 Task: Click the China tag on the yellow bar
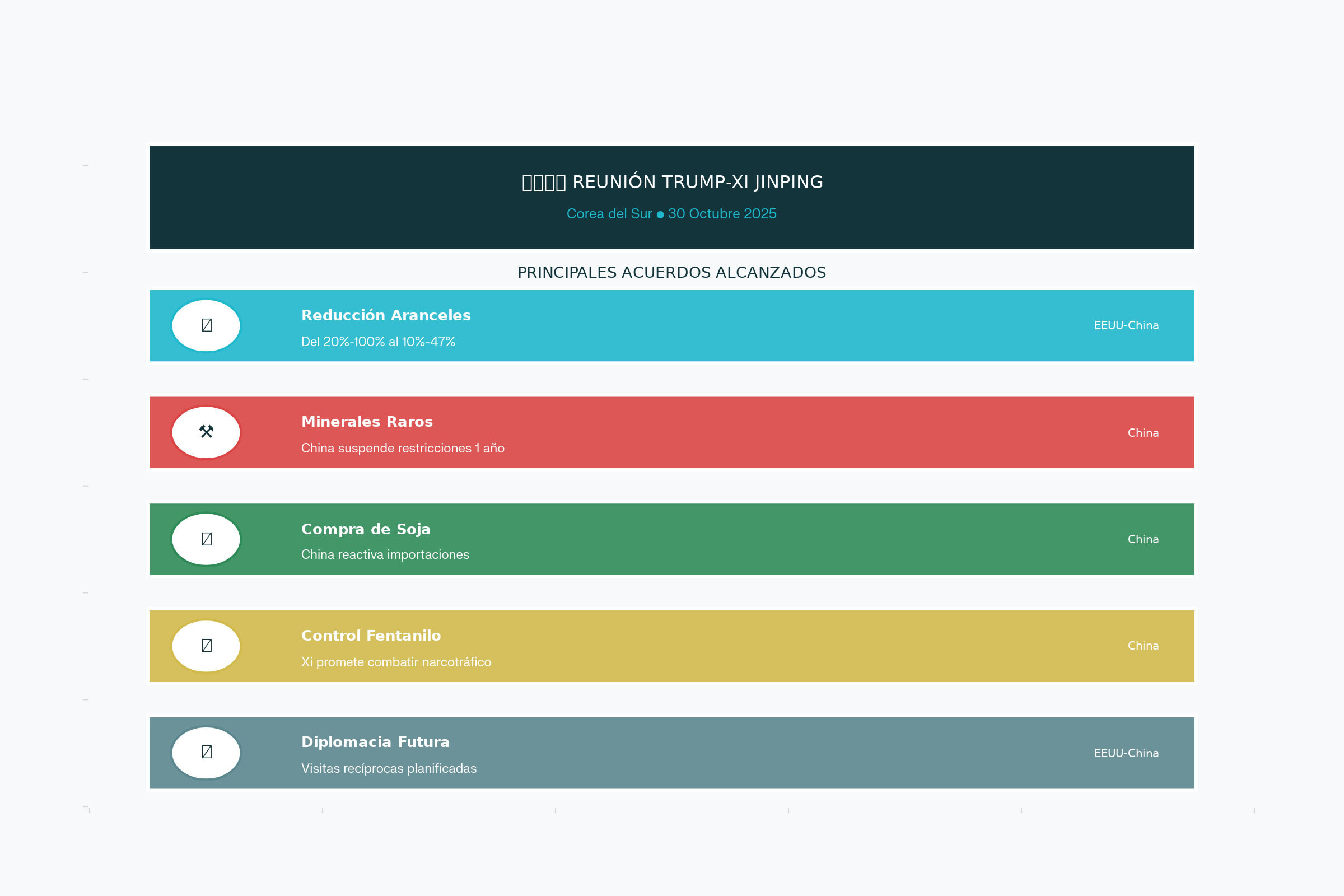click(x=1143, y=646)
